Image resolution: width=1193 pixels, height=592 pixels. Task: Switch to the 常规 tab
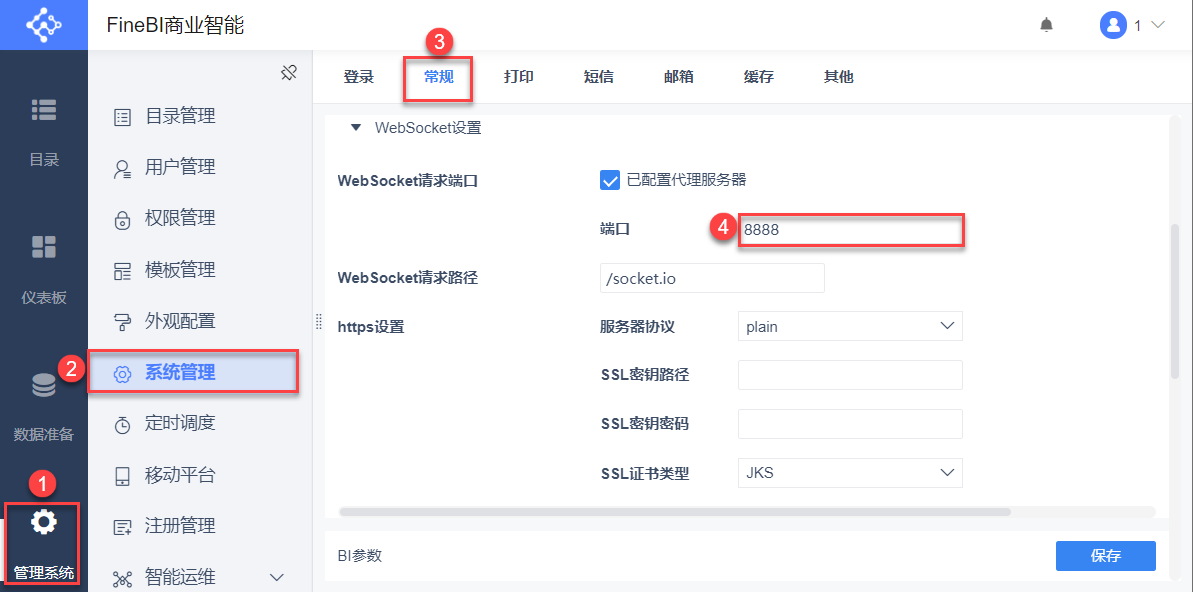(439, 77)
